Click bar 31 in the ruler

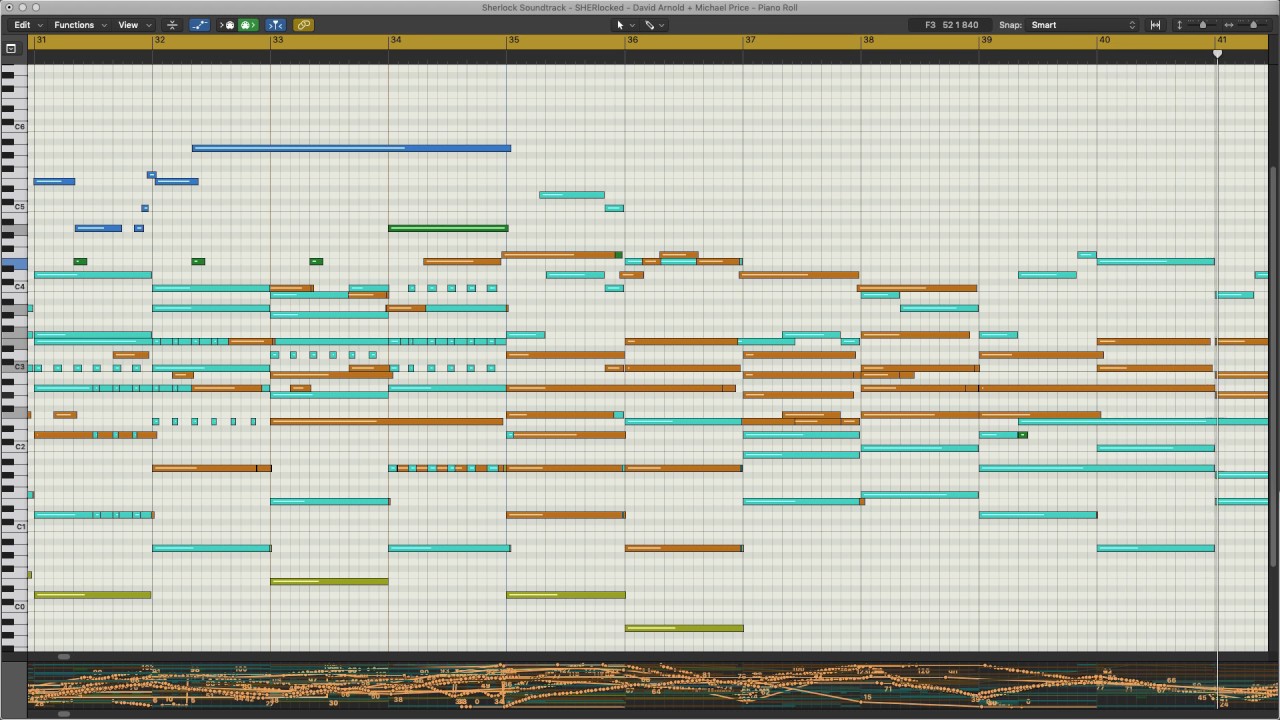pos(41,40)
